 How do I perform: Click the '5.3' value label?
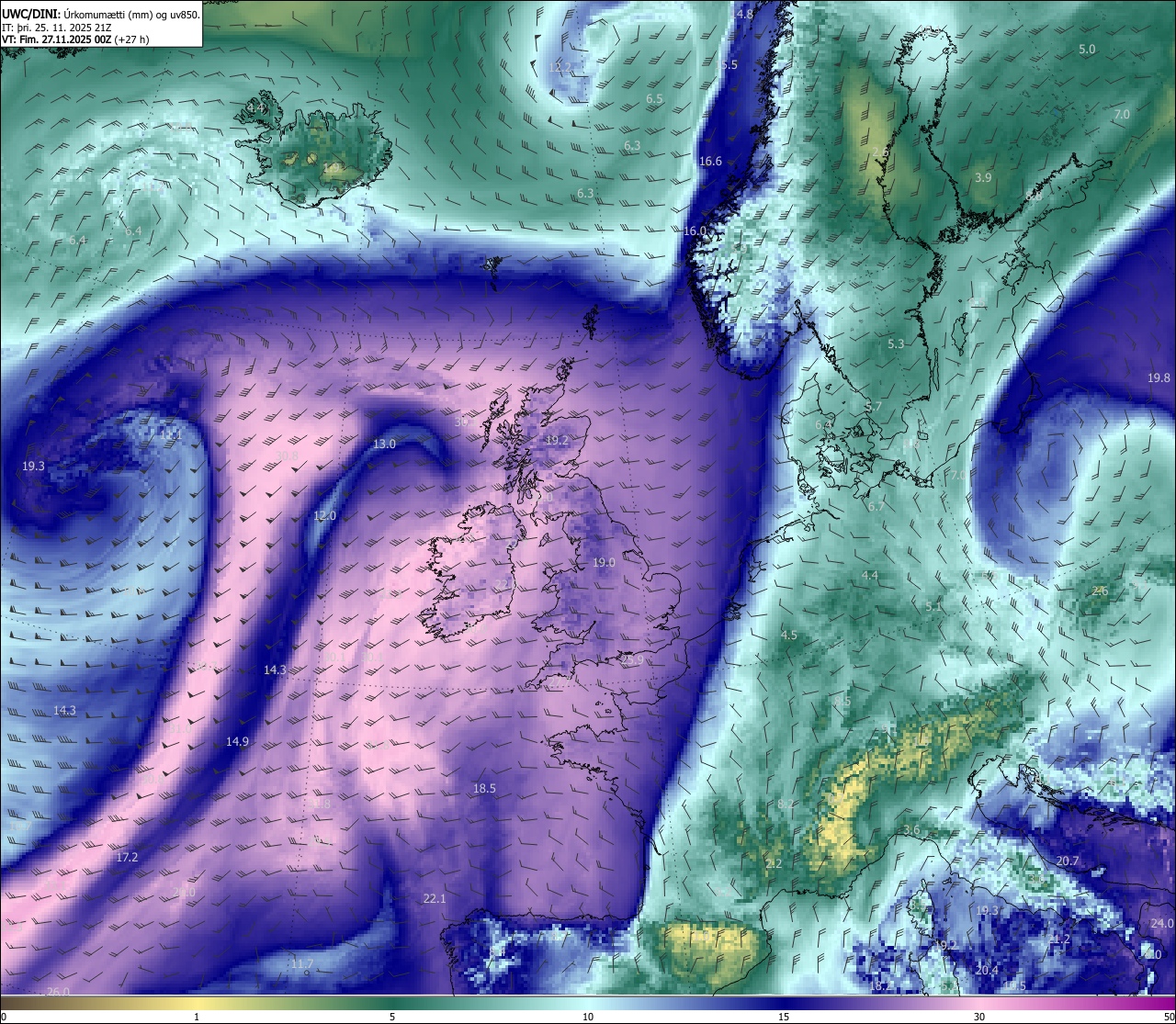(896, 343)
